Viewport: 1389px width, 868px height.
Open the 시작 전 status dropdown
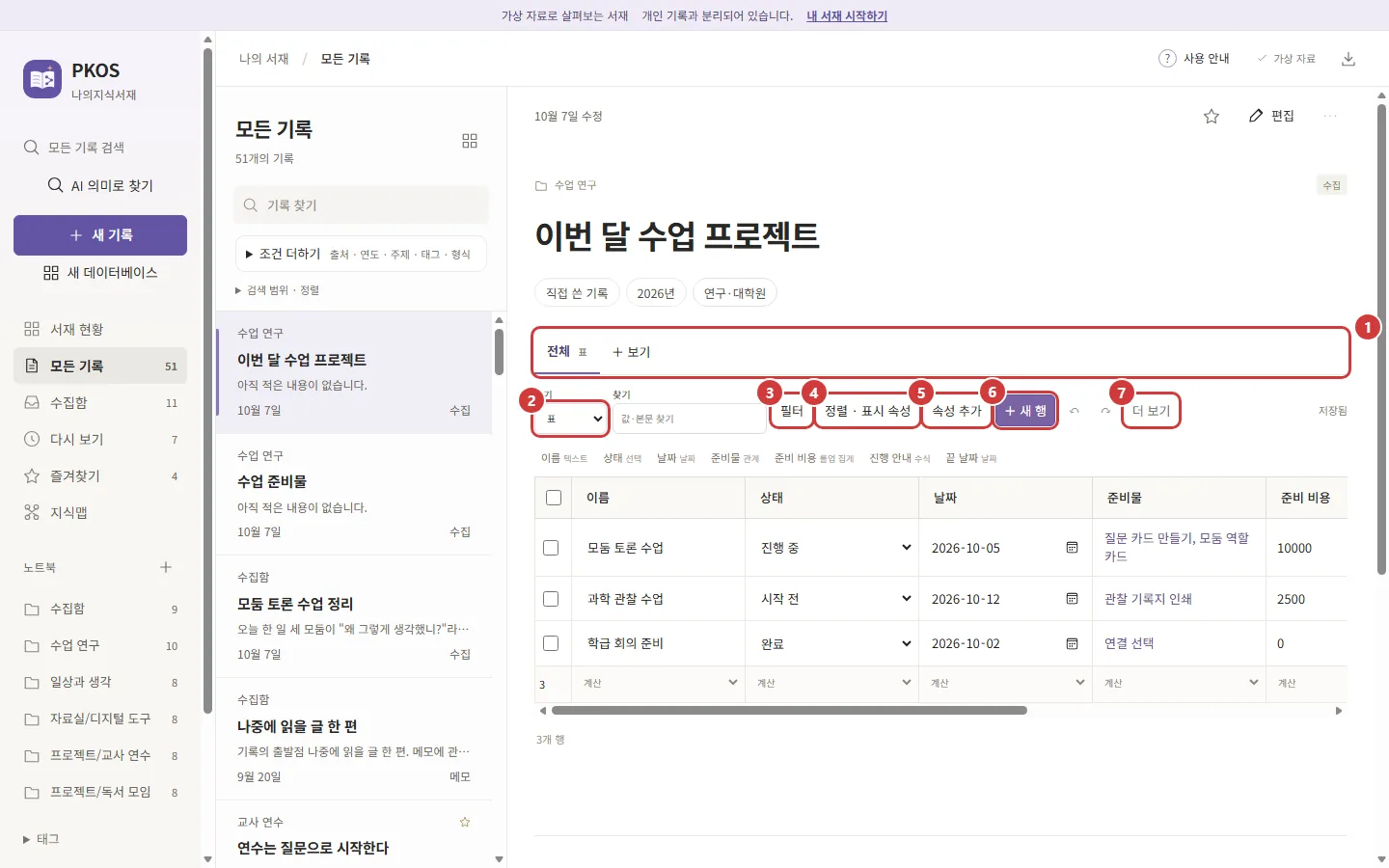pos(835,599)
